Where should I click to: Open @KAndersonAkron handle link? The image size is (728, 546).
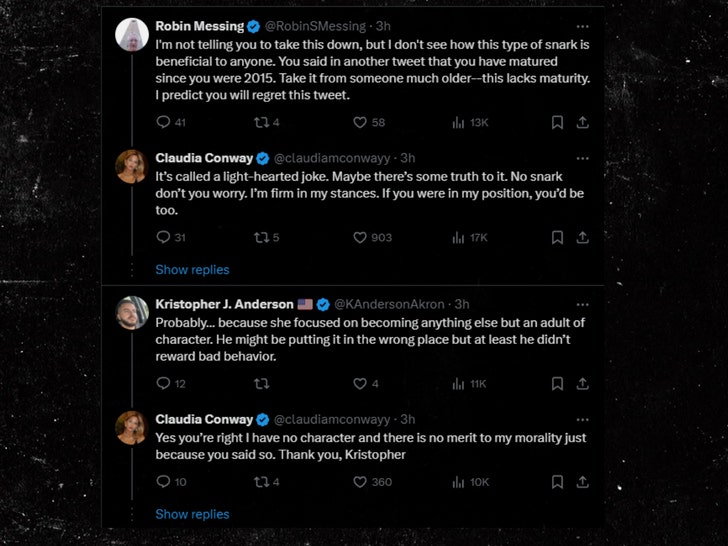click(391, 304)
